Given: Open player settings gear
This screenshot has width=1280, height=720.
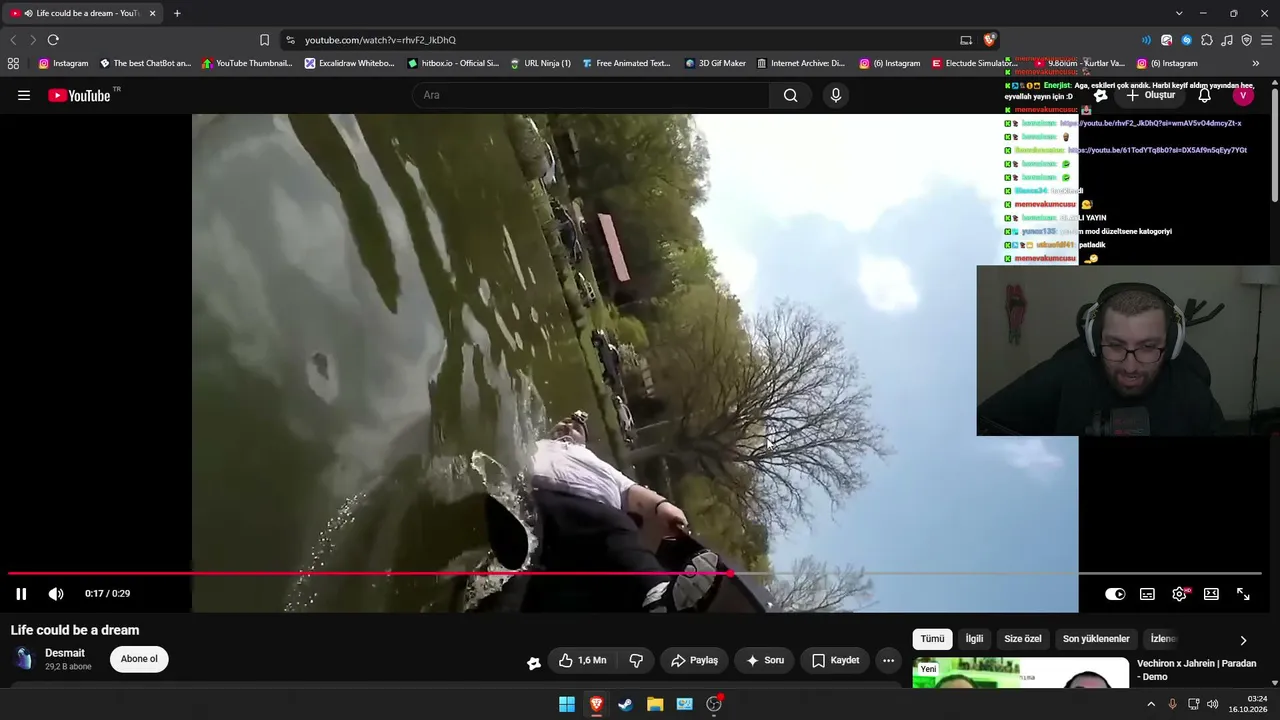Looking at the screenshot, I should point(1179,594).
